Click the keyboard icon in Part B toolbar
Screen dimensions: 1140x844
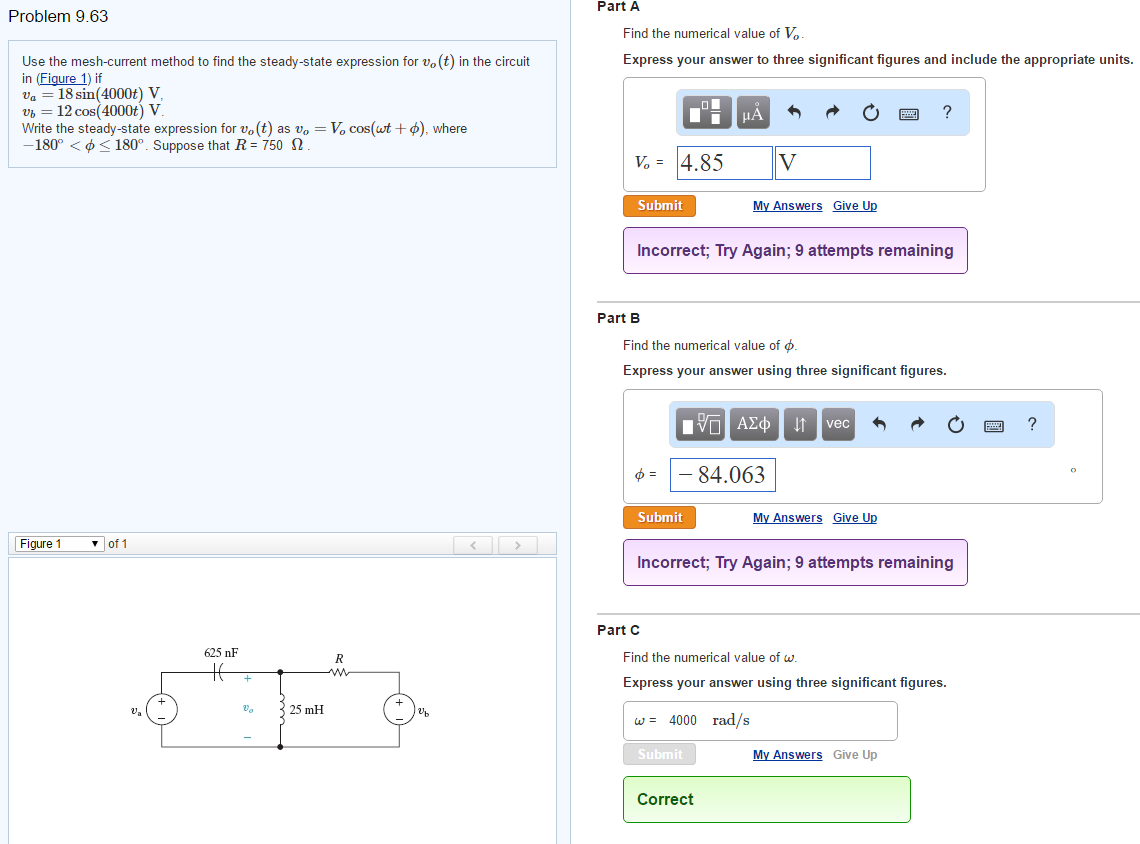(994, 424)
